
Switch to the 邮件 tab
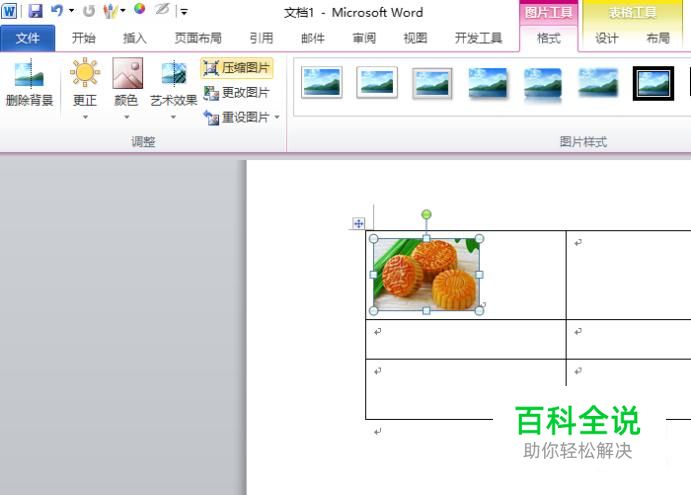[313, 38]
